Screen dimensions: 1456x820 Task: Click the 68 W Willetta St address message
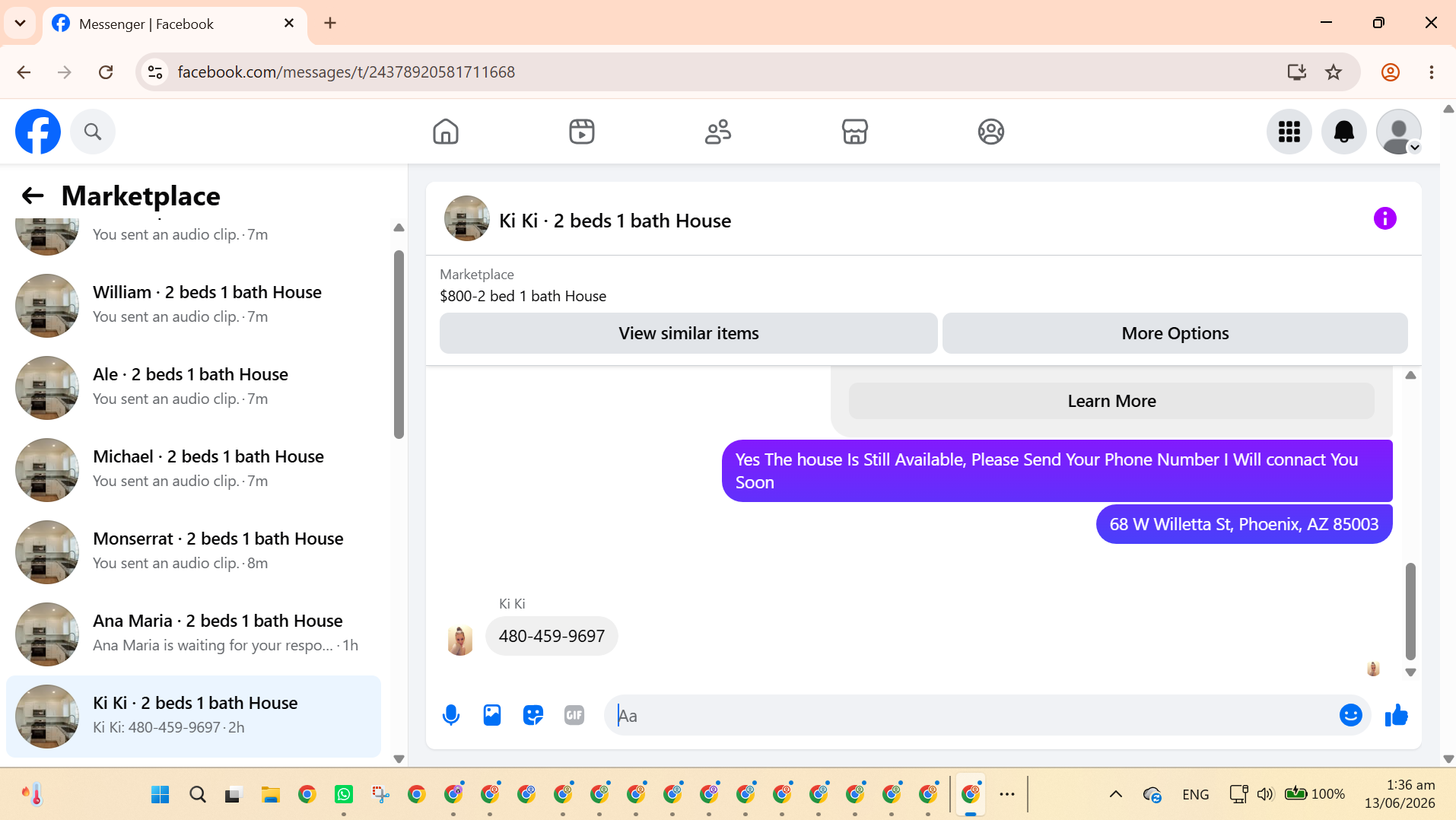click(1244, 524)
